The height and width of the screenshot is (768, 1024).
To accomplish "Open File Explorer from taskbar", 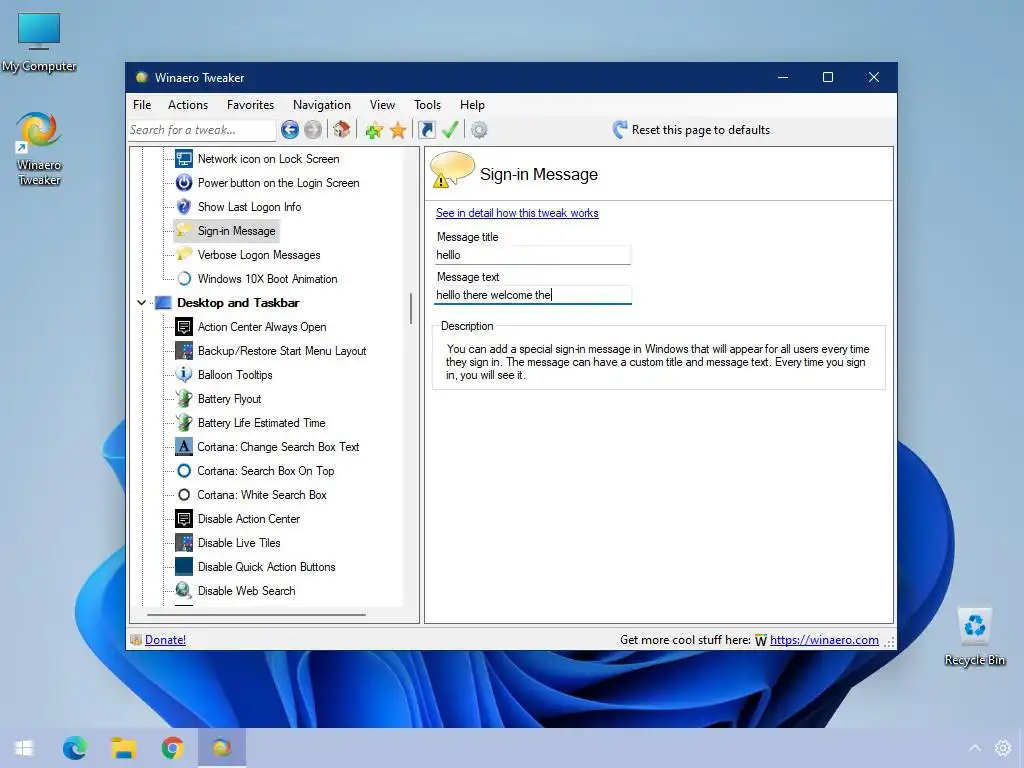I will pyautogui.click(x=123, y=748).
